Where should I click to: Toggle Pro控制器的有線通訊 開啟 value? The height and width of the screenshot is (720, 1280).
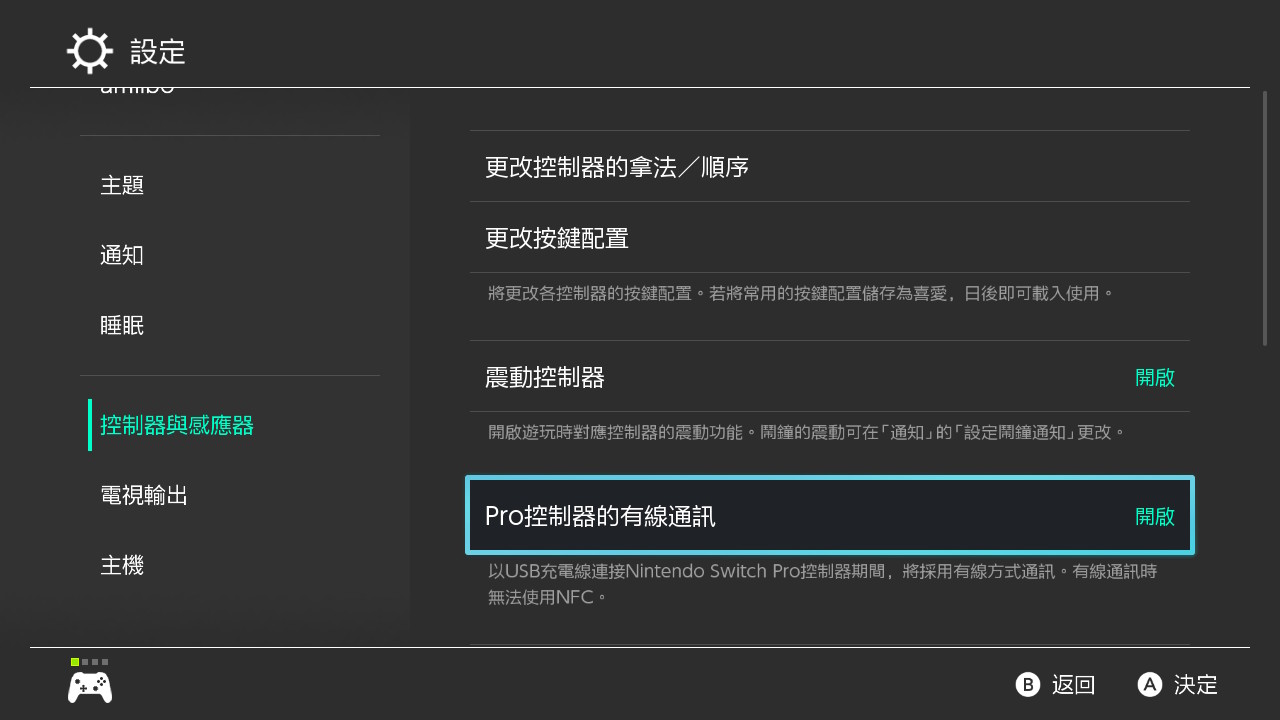coord(1154,517)
